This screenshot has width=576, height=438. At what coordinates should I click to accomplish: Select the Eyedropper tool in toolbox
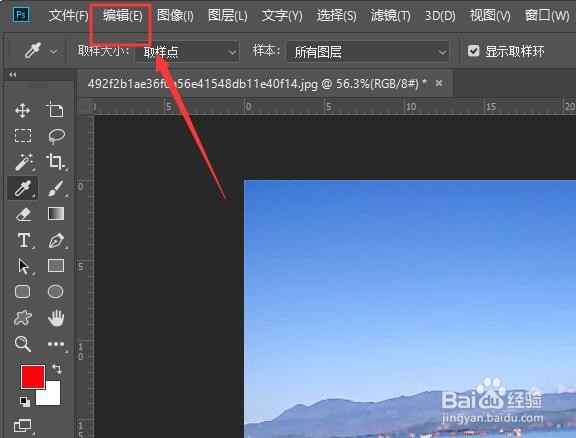[x=23, y=188]
